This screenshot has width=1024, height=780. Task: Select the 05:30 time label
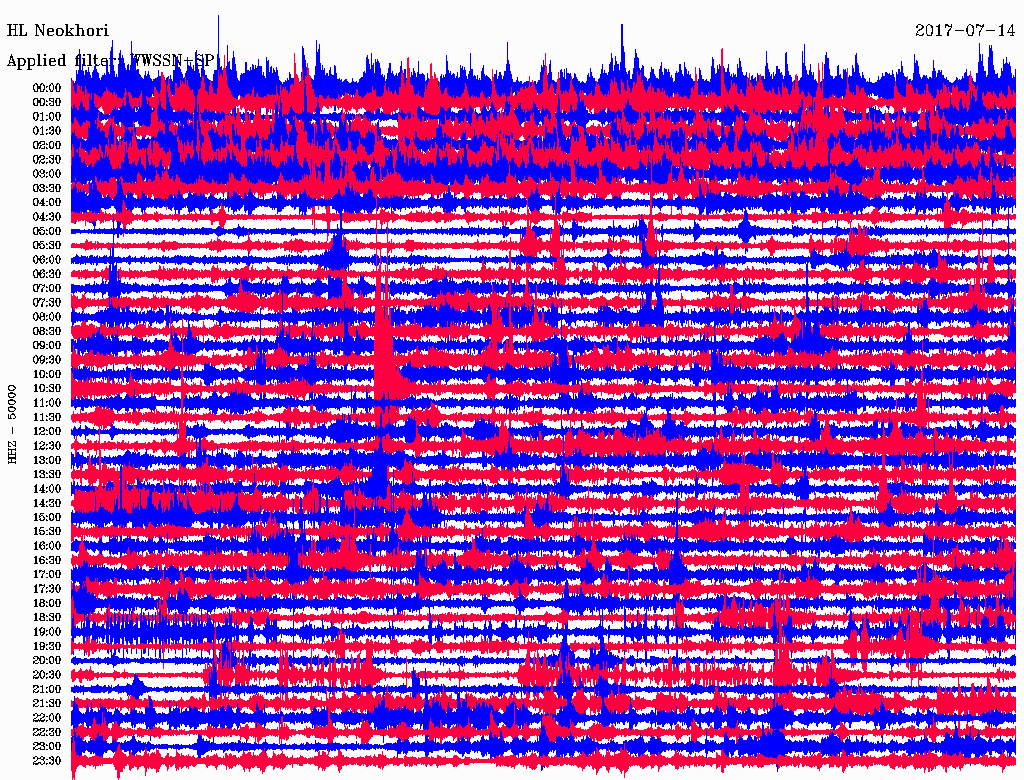click(47, 246)
